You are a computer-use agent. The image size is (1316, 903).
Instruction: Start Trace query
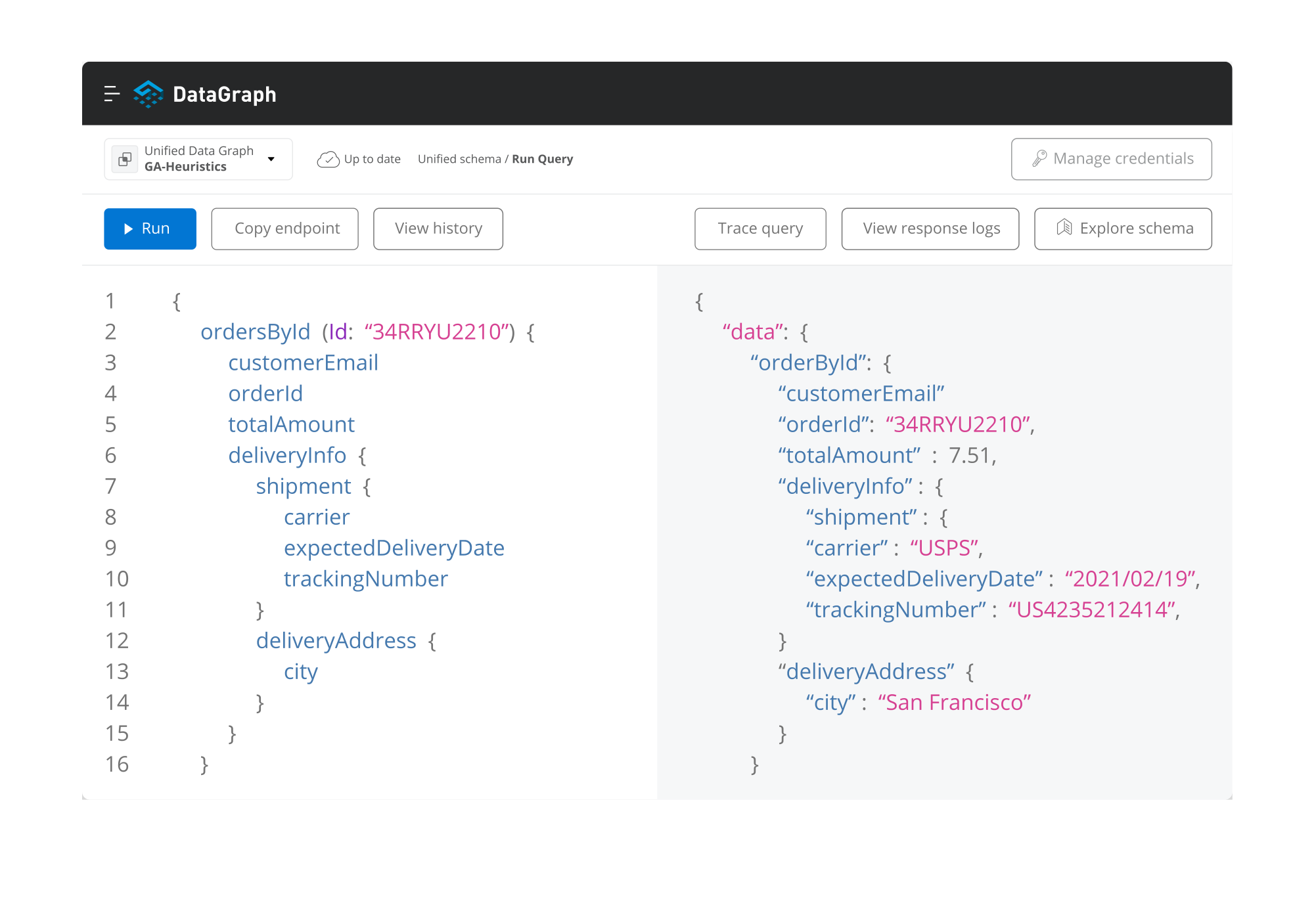click(760, 229)
